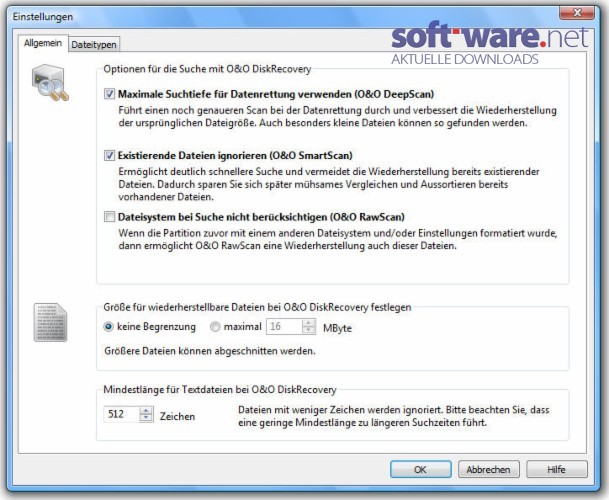The image size is (609, 500).
Task: Click the 512 Zeichen input field
Action: (x=121, y=414)
